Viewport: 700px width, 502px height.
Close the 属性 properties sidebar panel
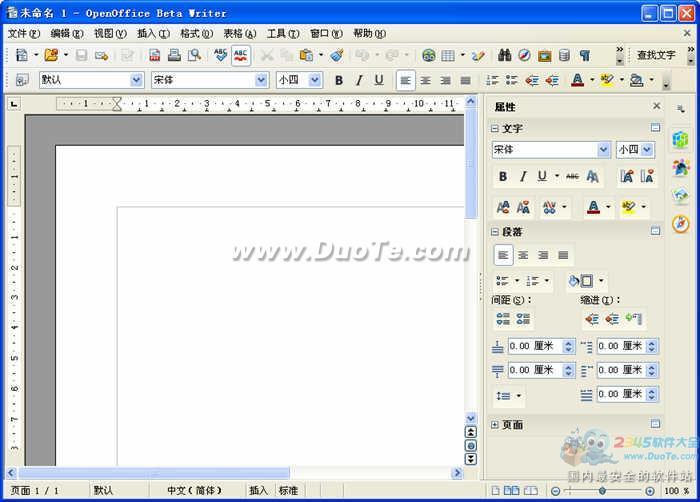pos(656,106)
